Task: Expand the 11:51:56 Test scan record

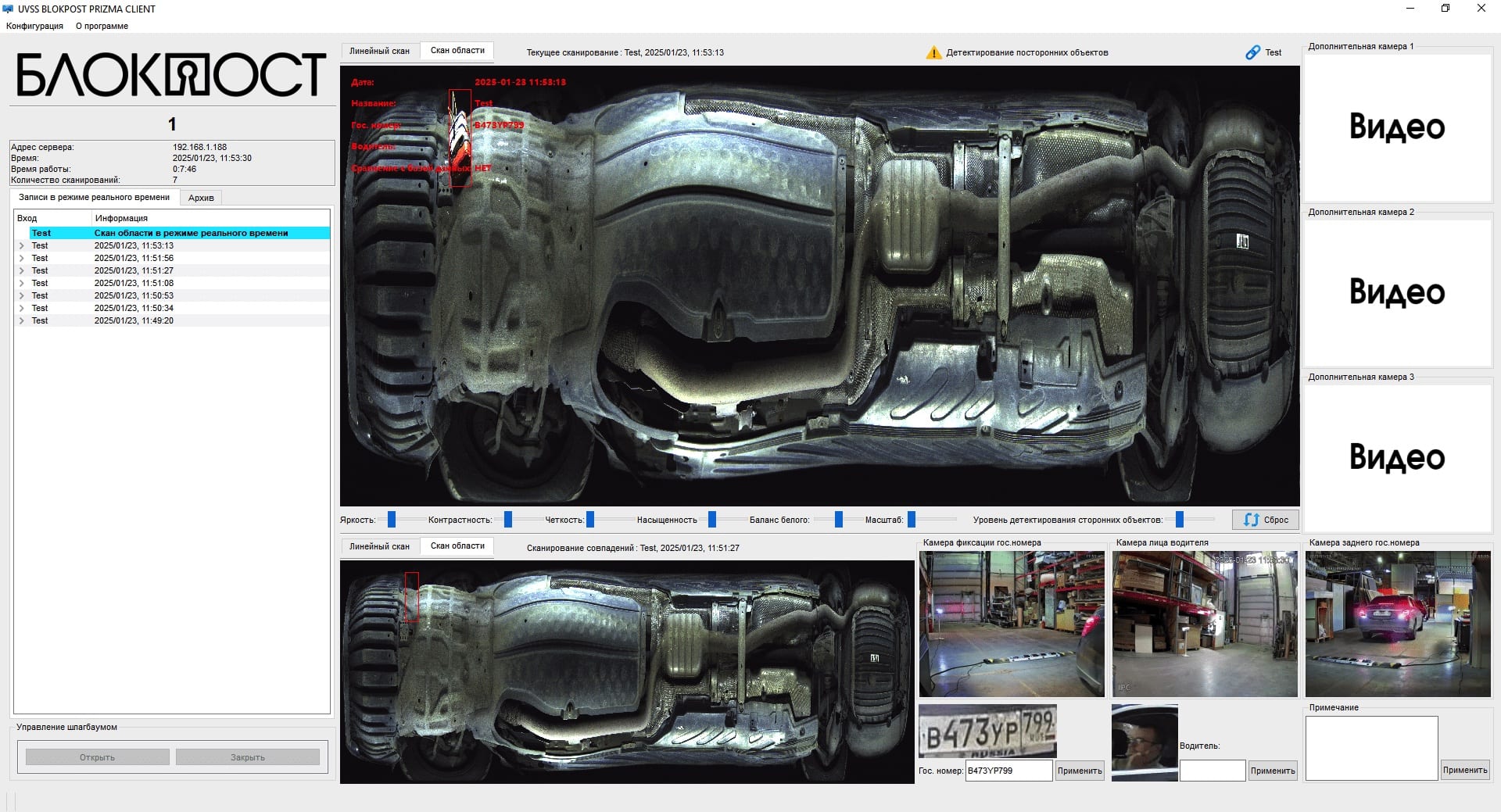Action: tap(22, 258)
